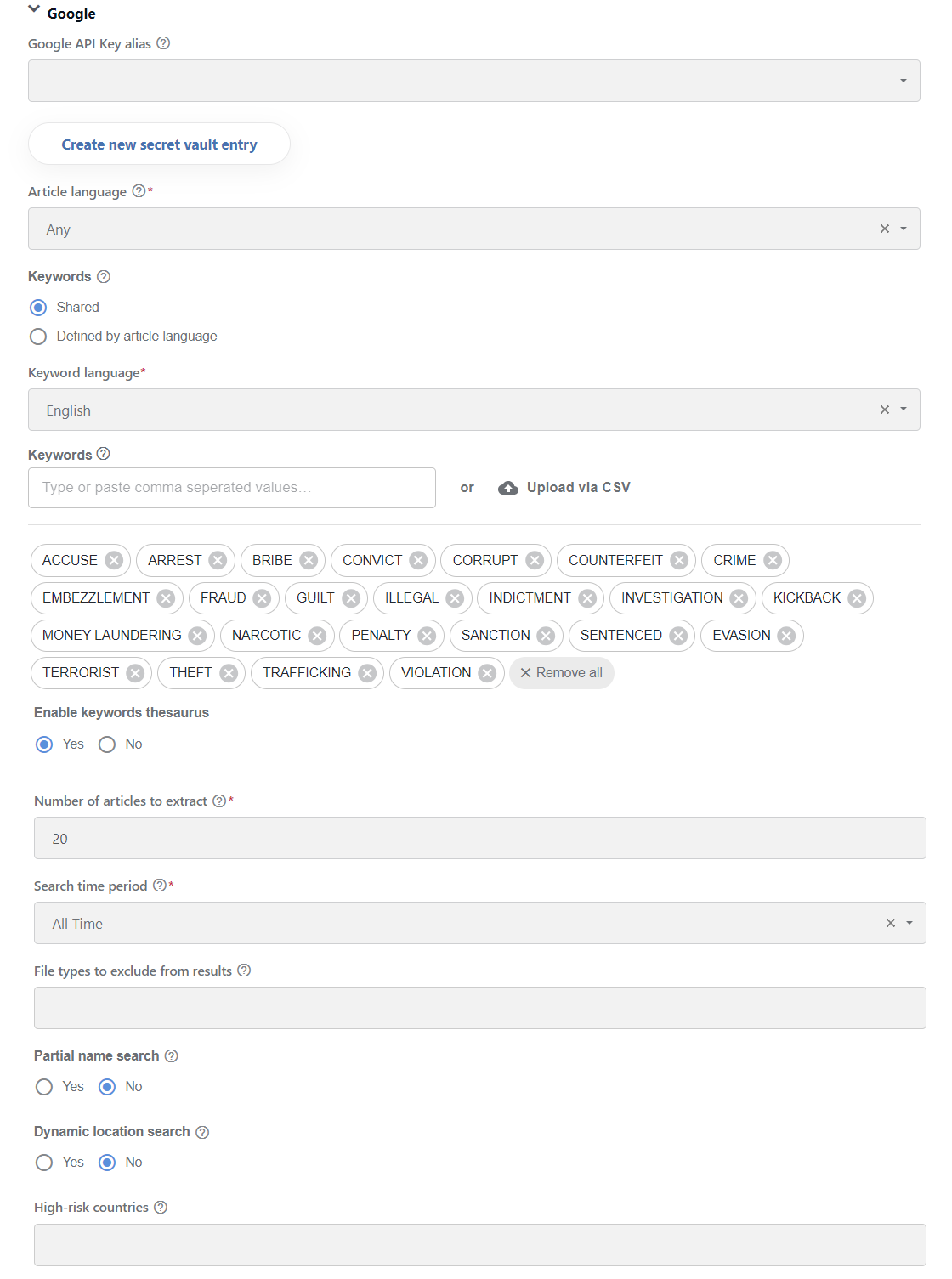Open the Article language dropdown arrow

904,229
